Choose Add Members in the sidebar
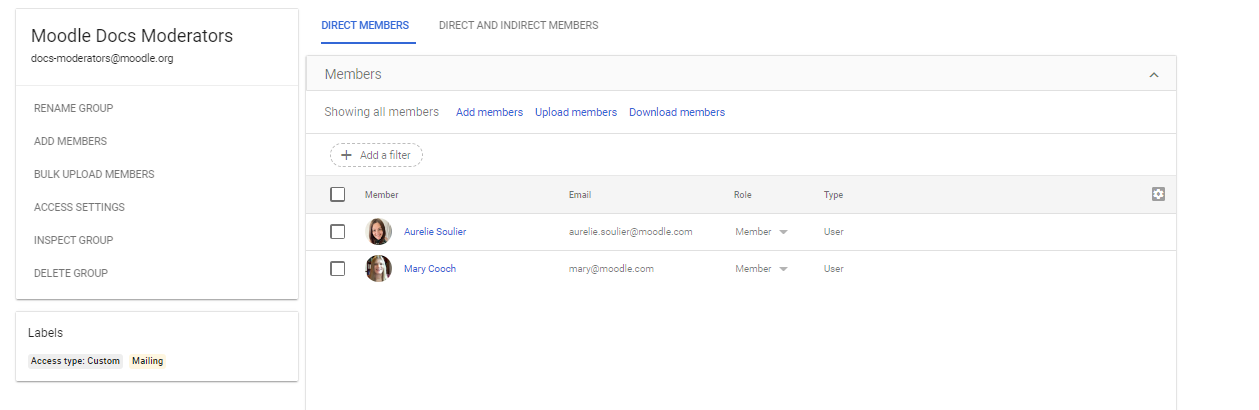The width and height of the screenshot is (1259, 410). [x=70, y=141]
